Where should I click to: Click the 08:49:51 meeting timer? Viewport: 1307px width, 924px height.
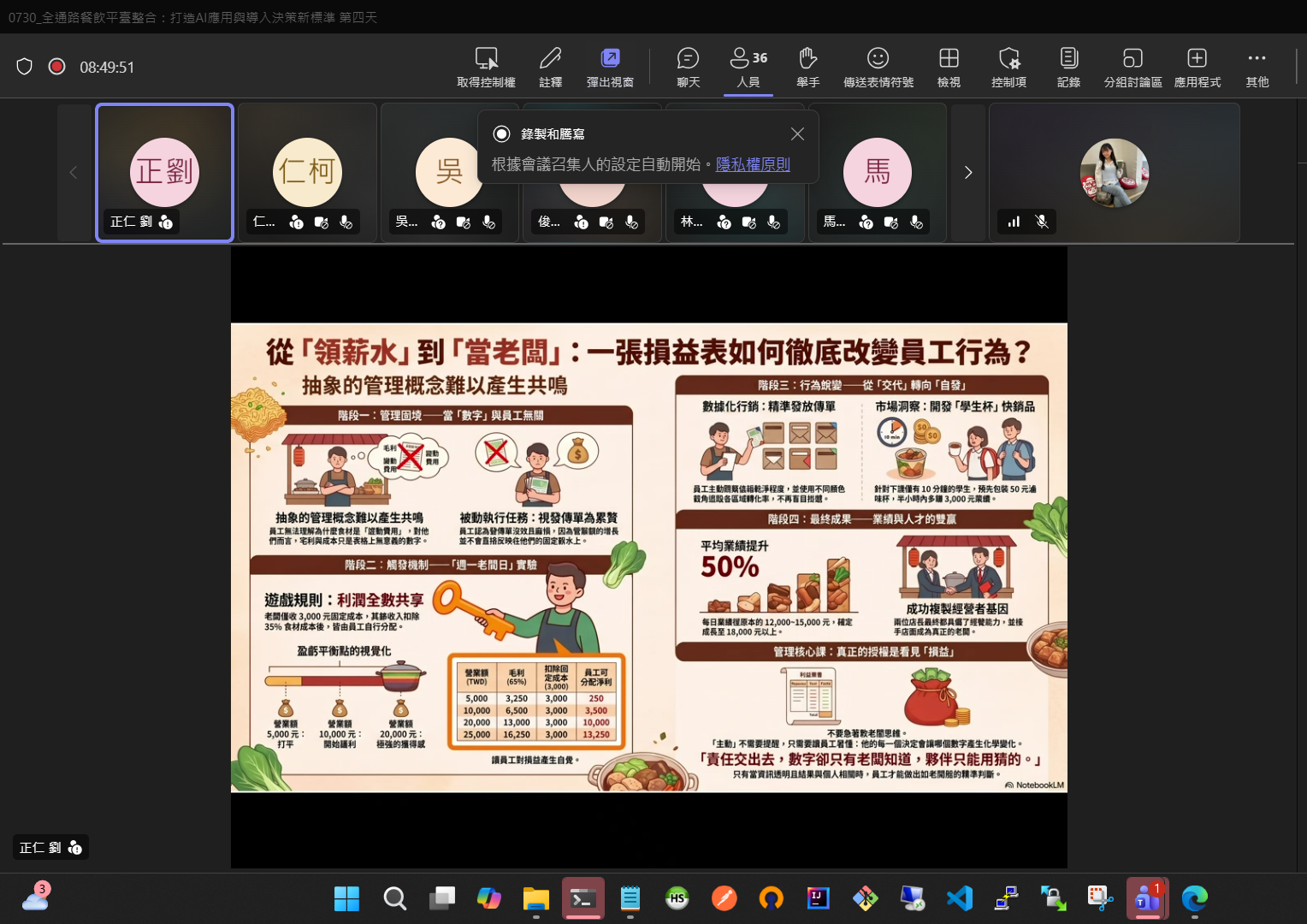pos(107,67)
